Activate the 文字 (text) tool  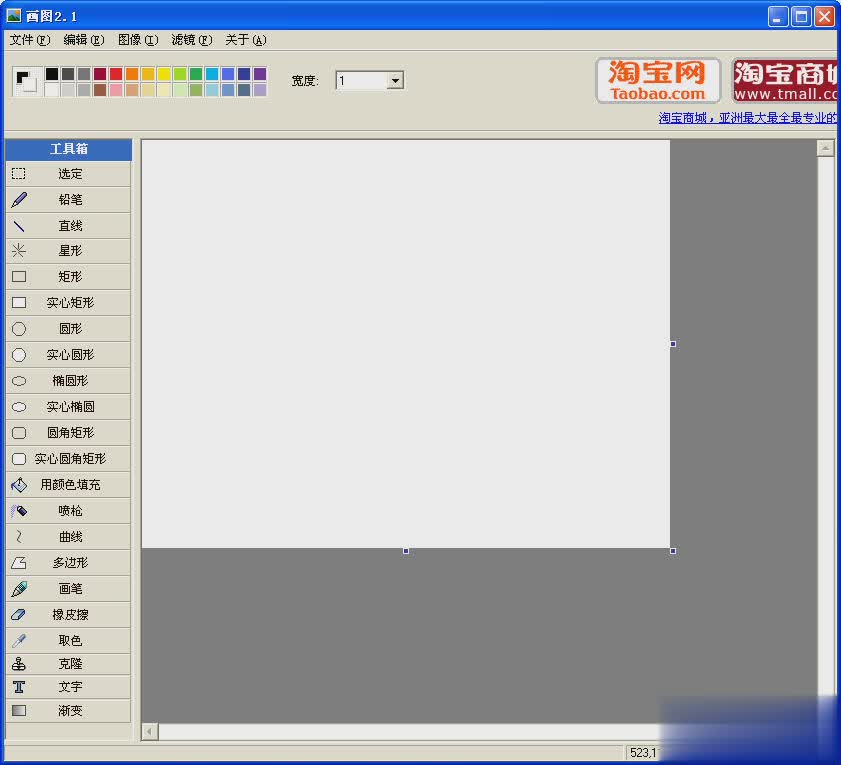click(68, 687)
